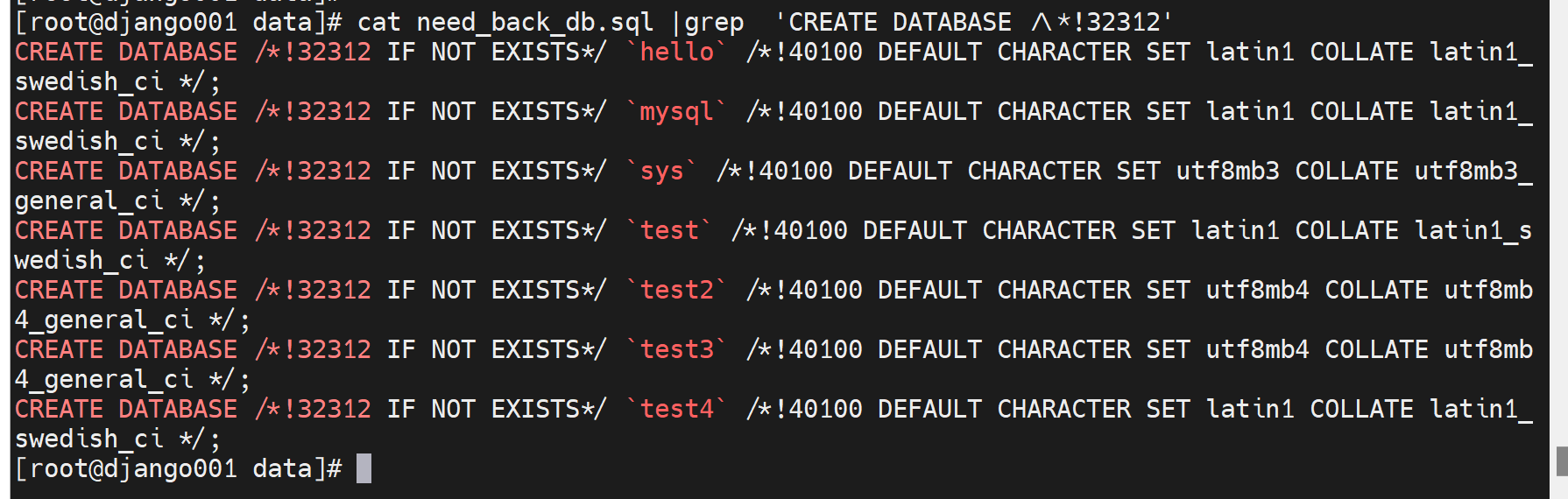
Task: Click the last [root@django001 data]# prompt
Action: (x=178, y=469)
